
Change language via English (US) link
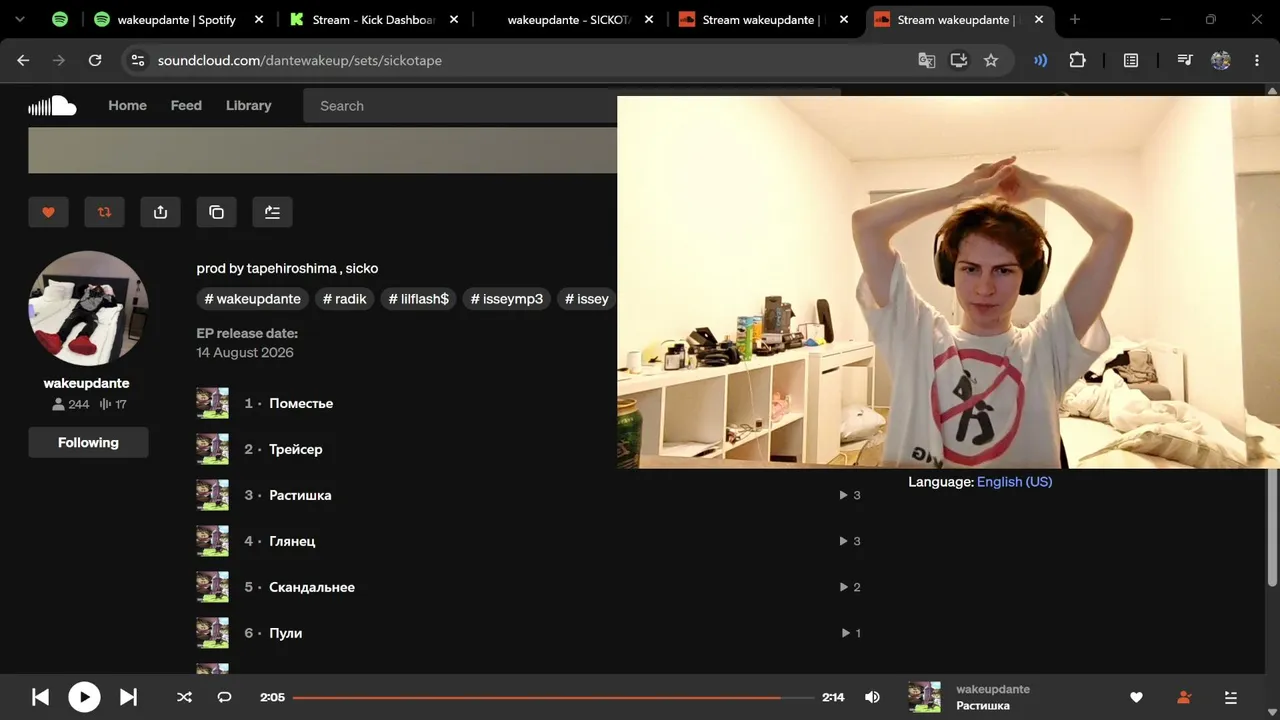click(x=1014, y=481)
